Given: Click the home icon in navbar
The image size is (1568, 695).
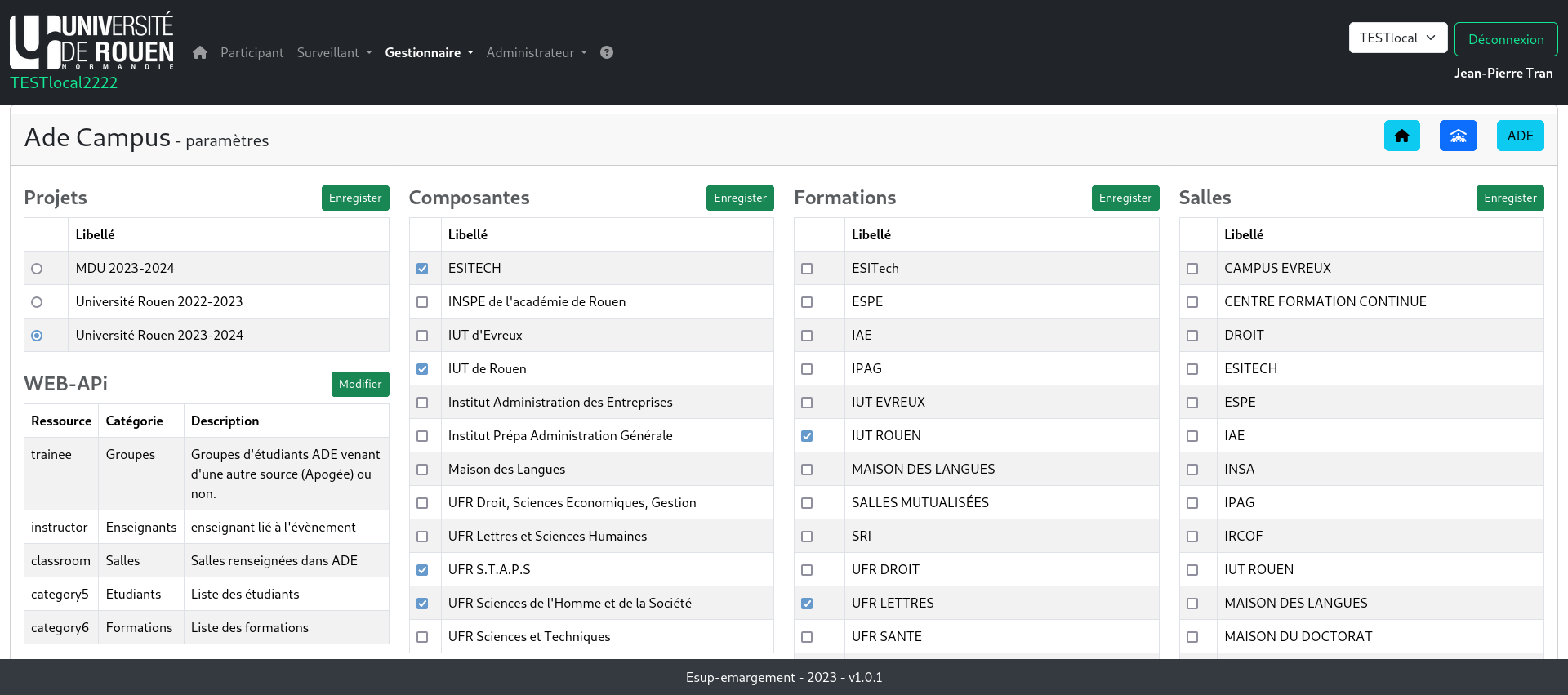Looking at the screenshot, I should pos(200,52).
